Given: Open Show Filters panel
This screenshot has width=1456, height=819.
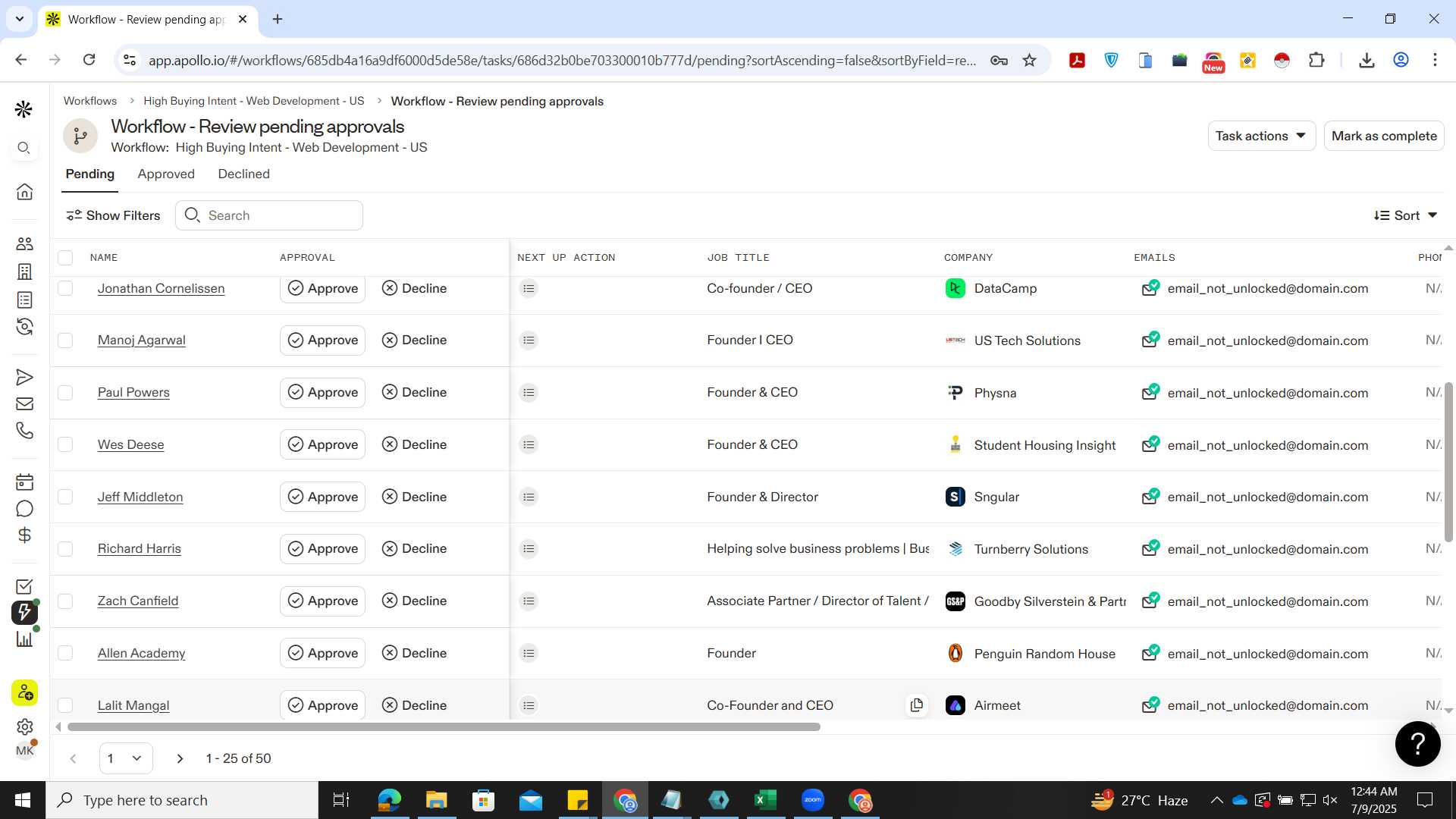Looking at the screenshot, I should (113, 215).
